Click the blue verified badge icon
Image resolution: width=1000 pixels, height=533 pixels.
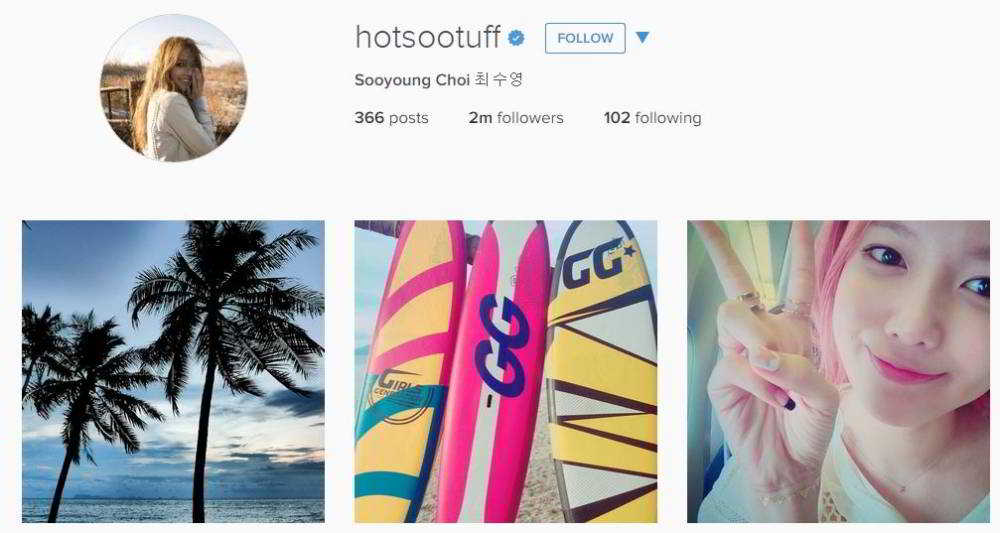516,38
